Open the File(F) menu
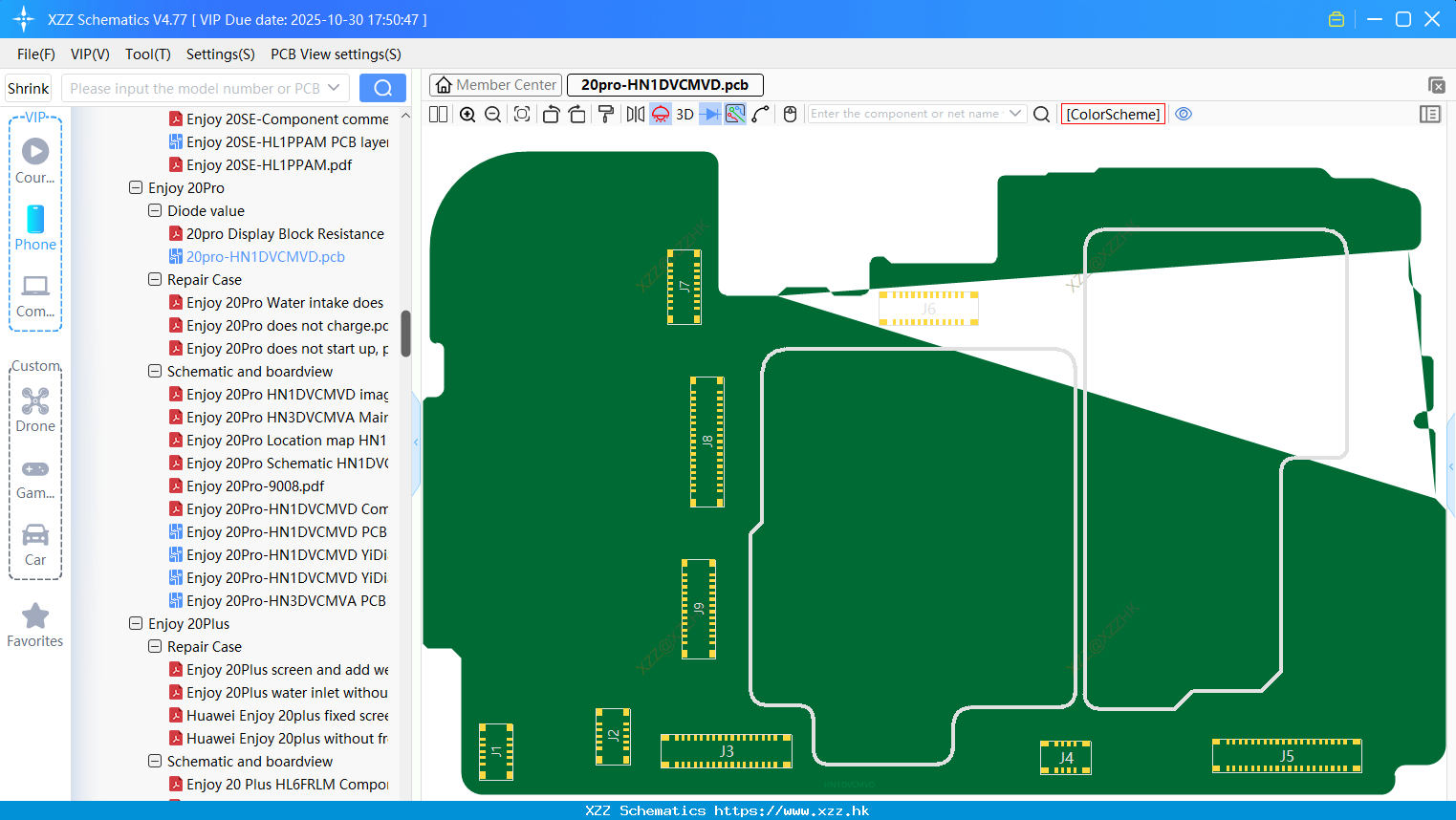The width and height of the screenshot is (1456, 820). (x=36, y=54)
